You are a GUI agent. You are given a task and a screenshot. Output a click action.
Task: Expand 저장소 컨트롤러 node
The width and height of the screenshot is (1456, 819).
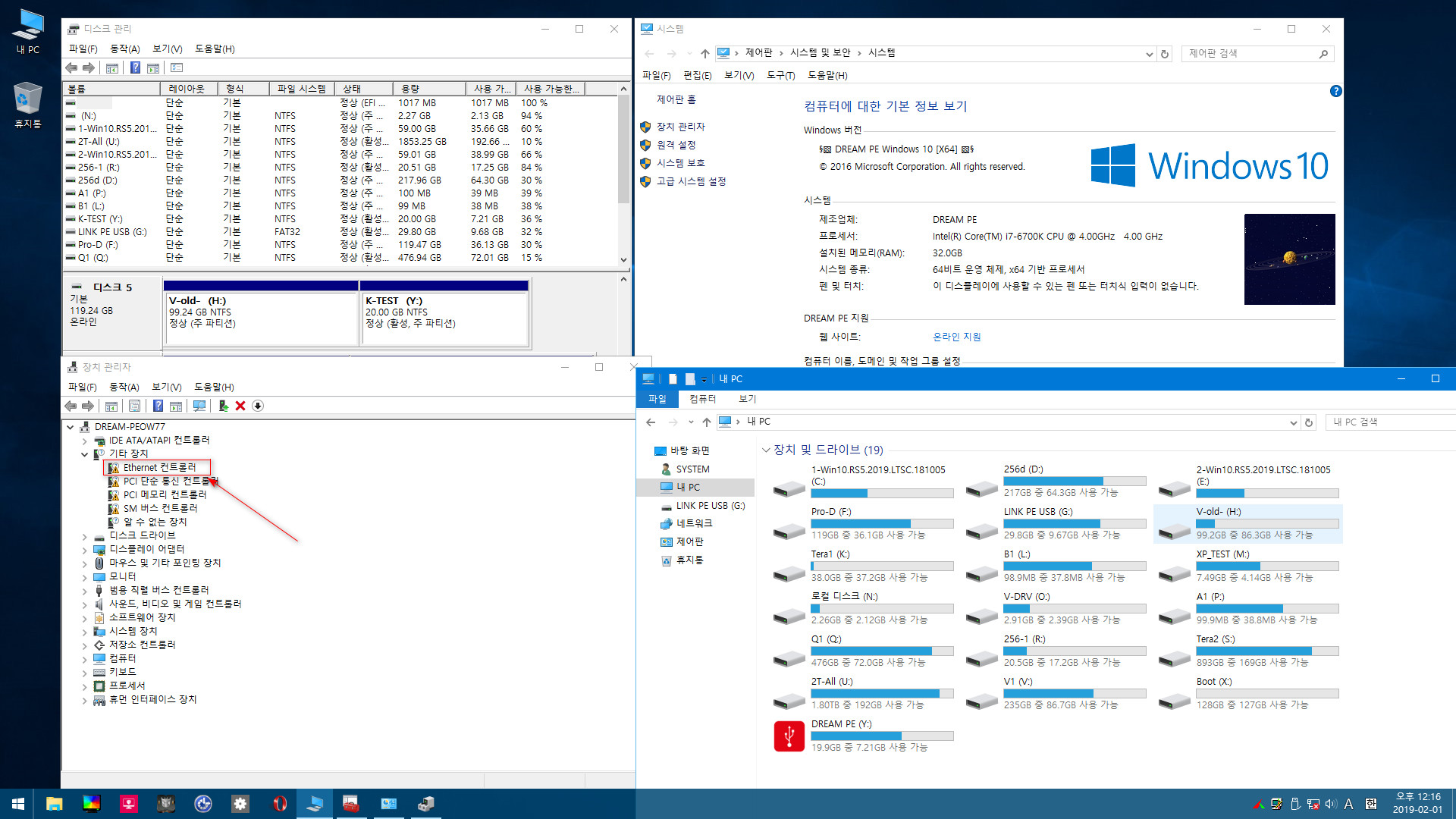coord(85,645)
